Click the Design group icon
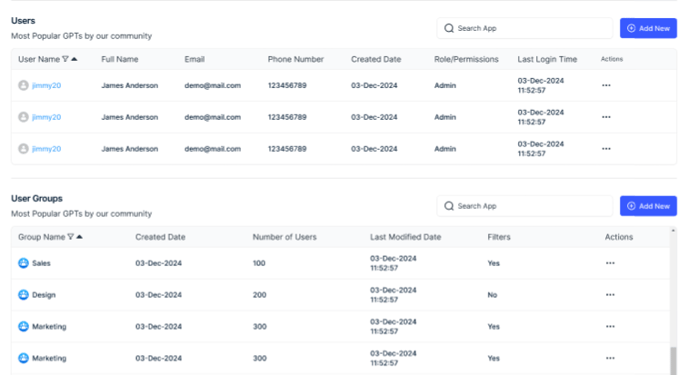 tap(23, 295)
